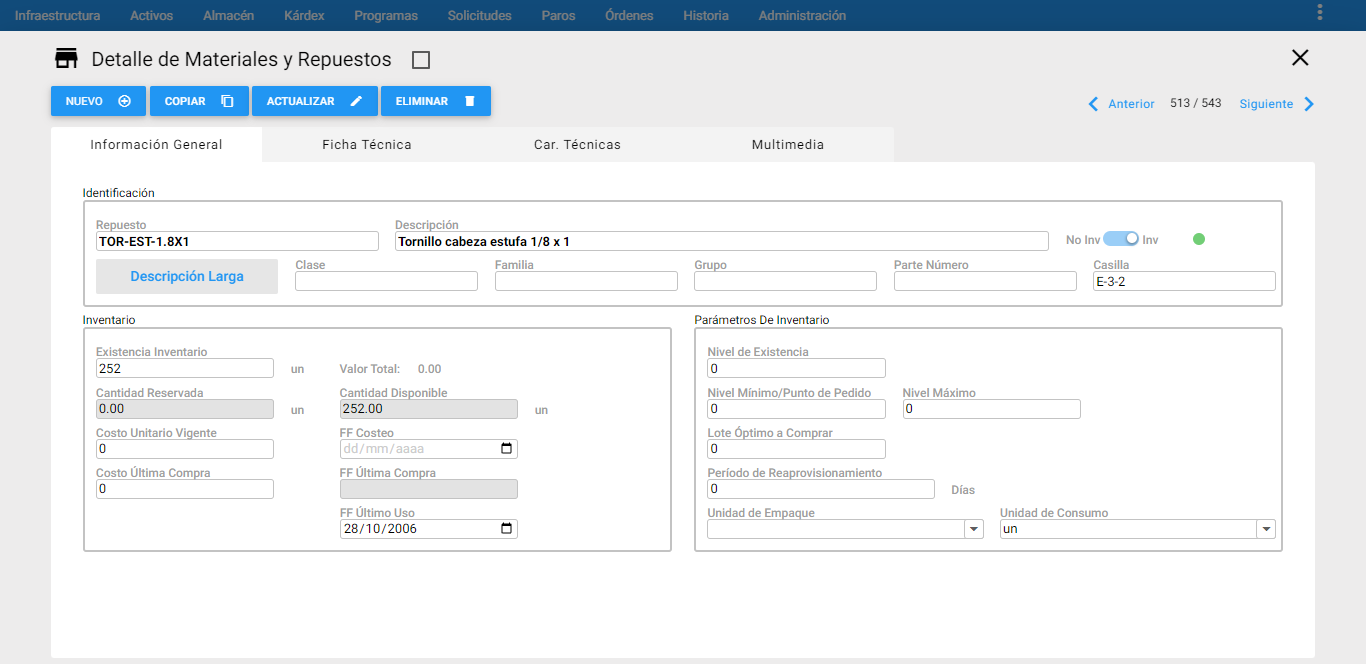Open the Kárdex menu
This screenshot has height=664, width=1366.
coord(304,15)
